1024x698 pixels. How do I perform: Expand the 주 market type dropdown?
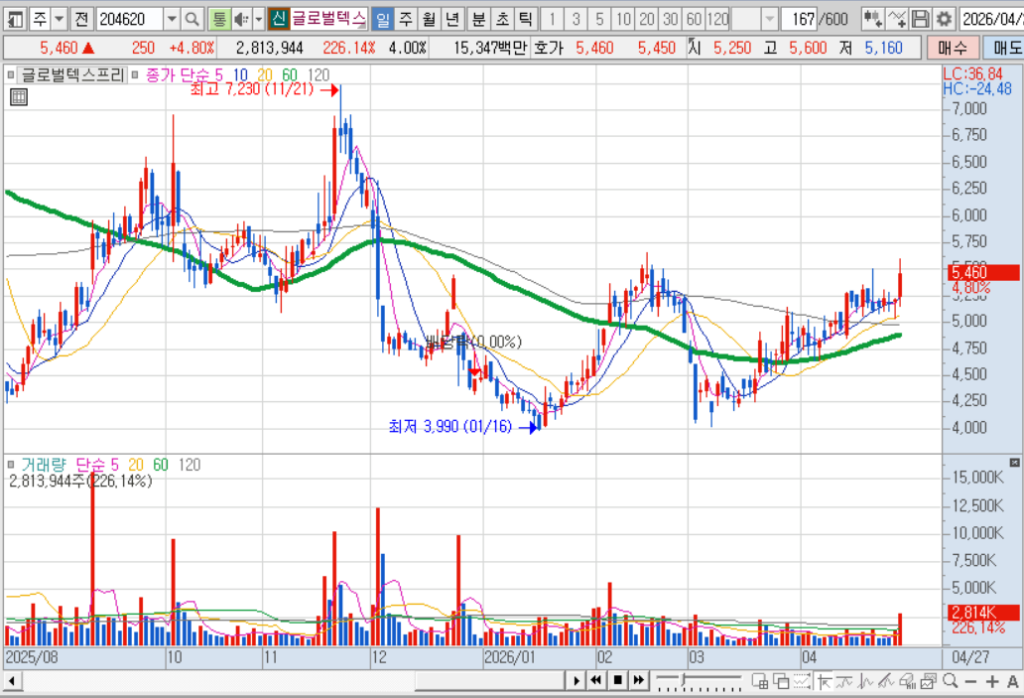click(x=59, y=20)
